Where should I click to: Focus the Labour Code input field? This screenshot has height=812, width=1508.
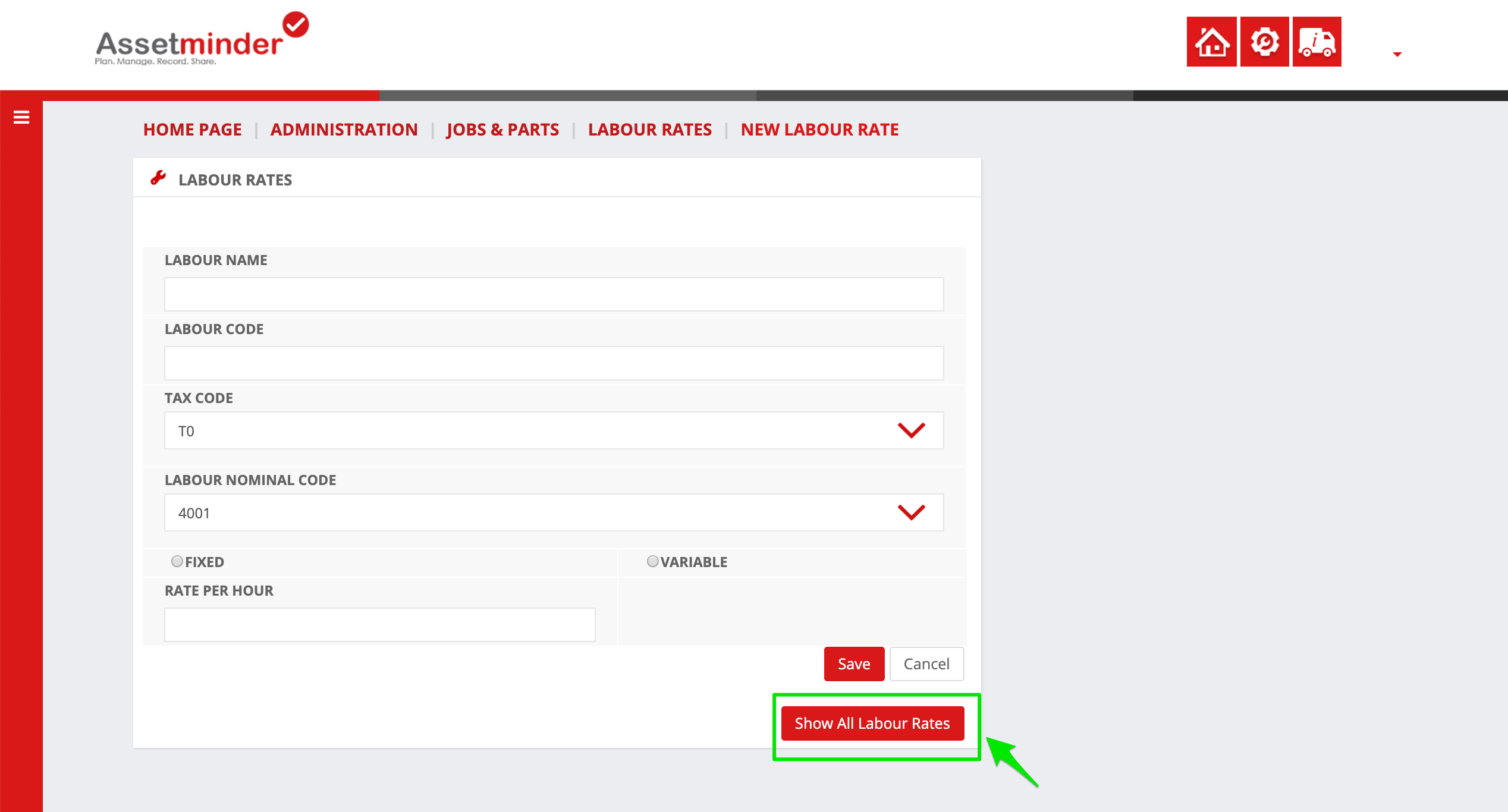554,363
